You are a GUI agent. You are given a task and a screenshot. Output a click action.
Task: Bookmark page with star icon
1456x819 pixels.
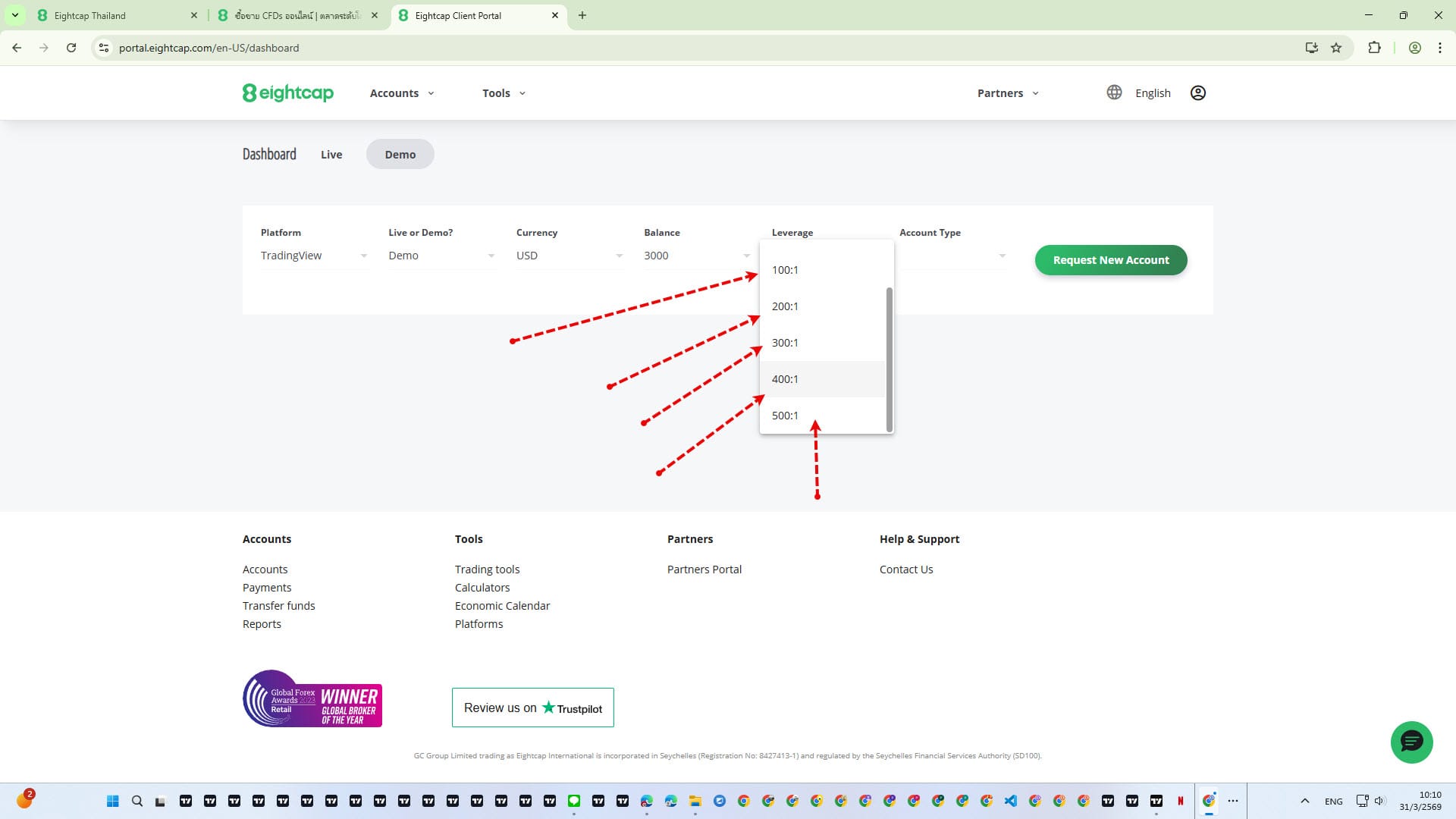(1336, 48)
